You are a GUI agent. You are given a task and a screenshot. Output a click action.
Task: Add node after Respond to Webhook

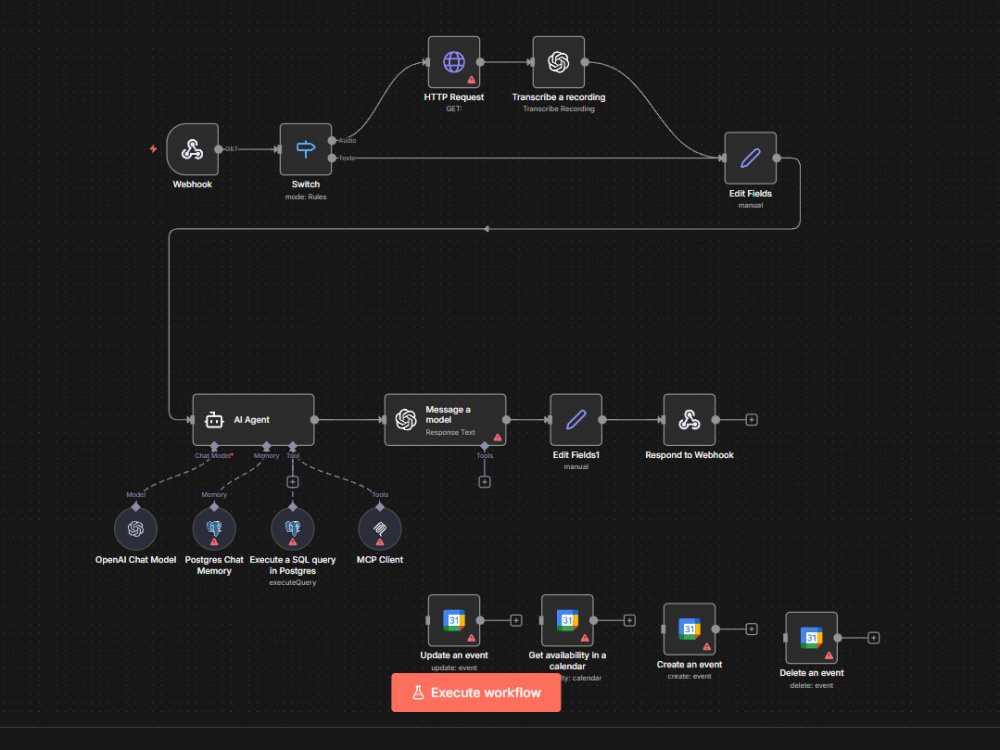pos(751,420)
